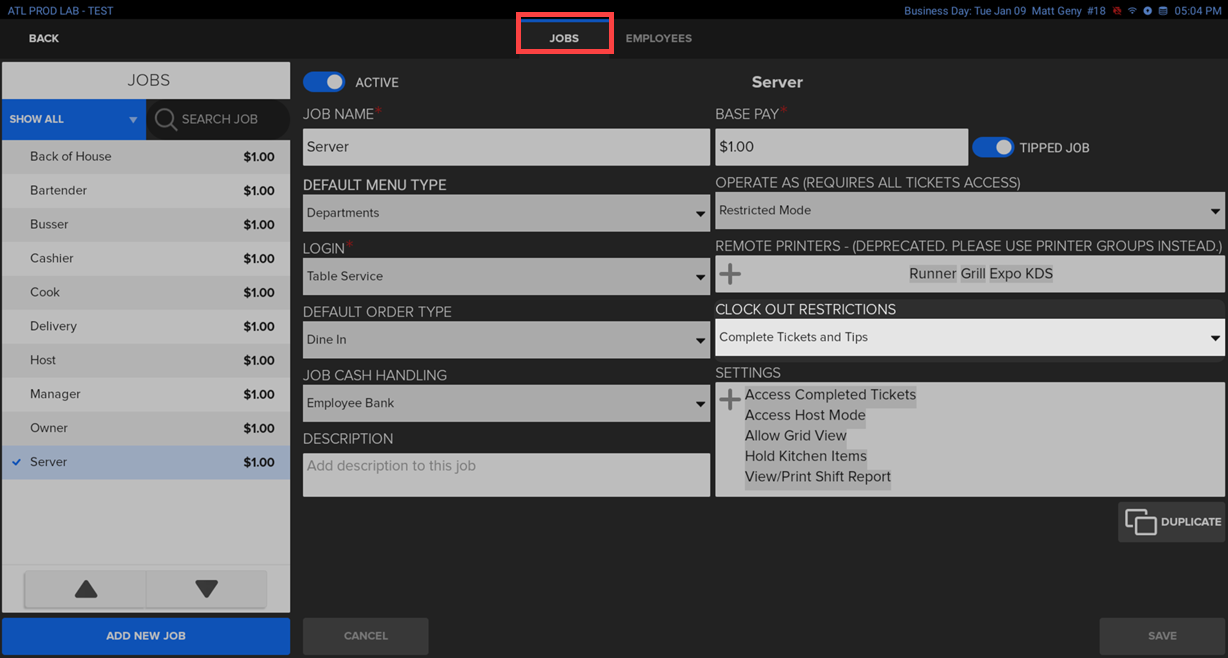Click the circular sync icon in the status bar

1147,10
